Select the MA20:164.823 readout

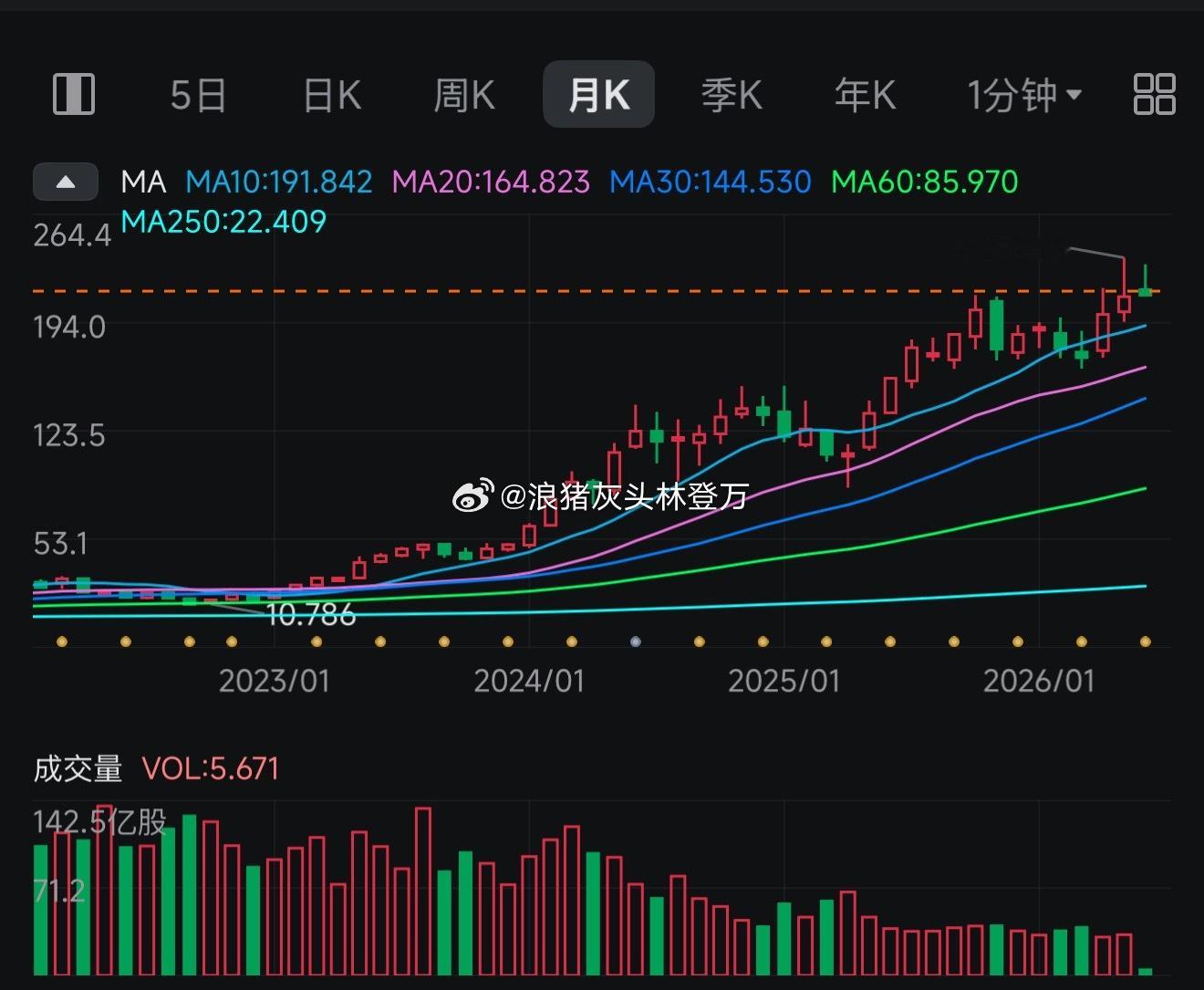(x=491, y=182)
